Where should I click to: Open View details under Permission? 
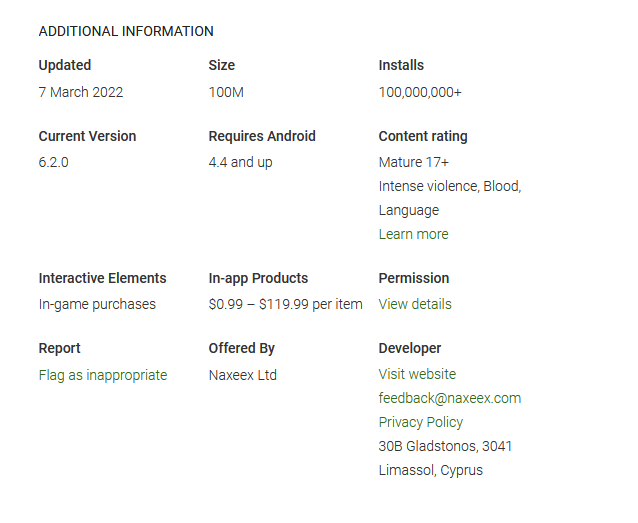tap(415, 304)
